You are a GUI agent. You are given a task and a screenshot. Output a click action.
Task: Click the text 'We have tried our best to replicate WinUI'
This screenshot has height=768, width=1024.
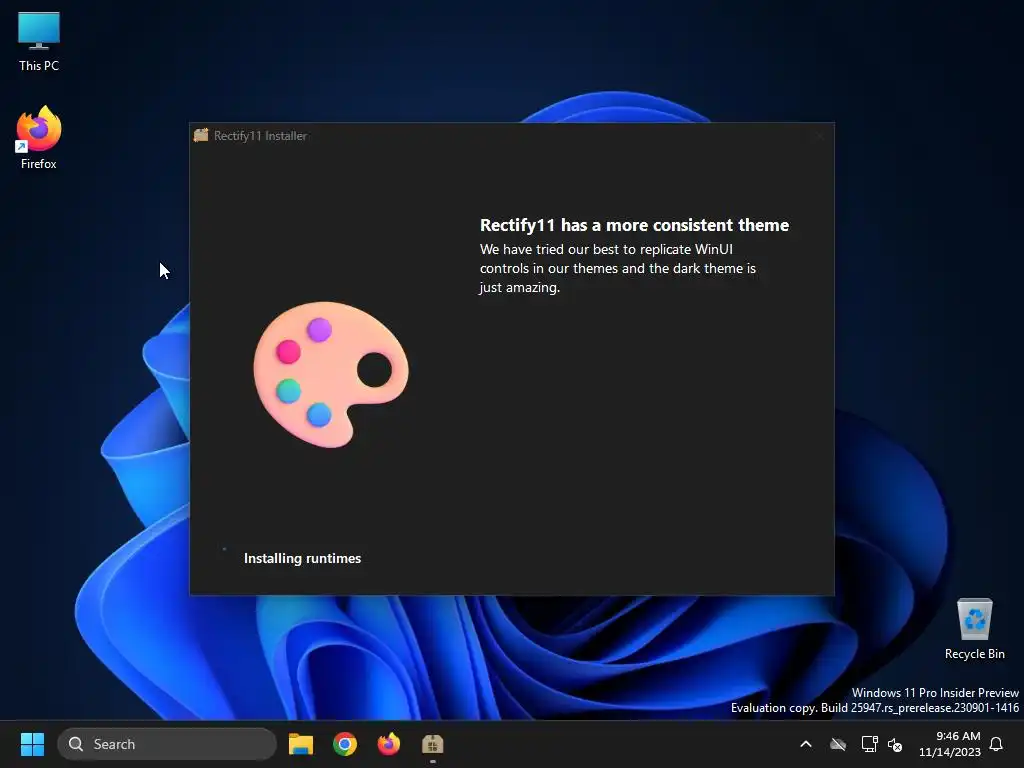click(606, 249)
